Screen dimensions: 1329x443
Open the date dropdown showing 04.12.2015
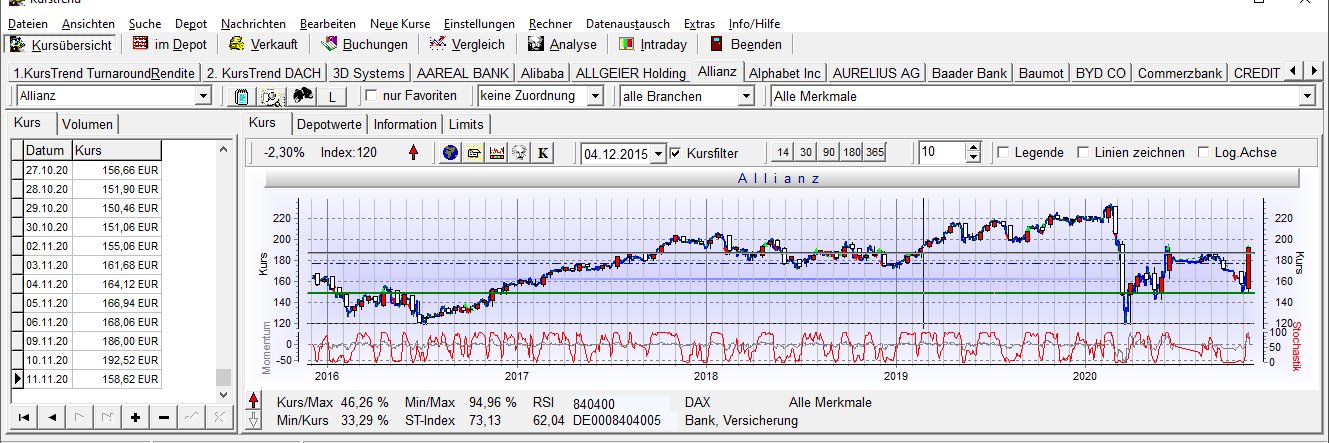click(657, 154)
